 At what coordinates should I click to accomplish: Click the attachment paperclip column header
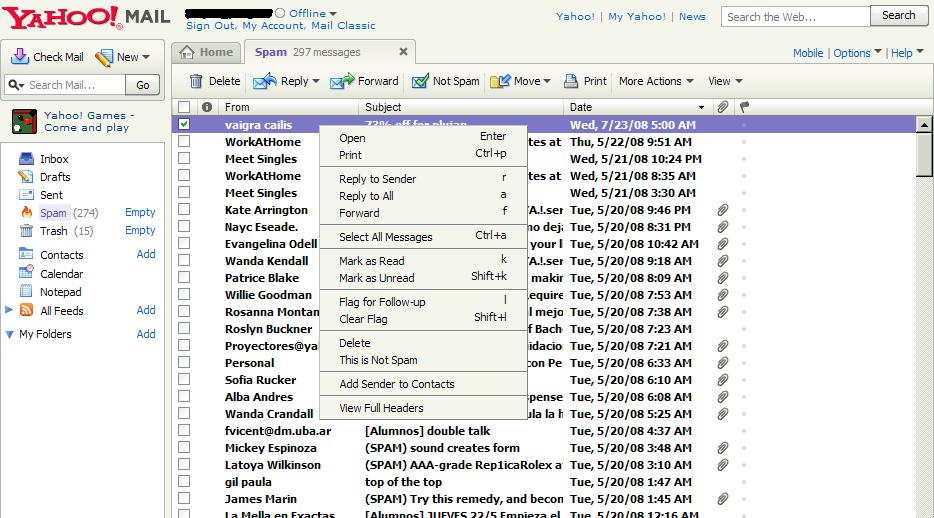coord(723,107)
